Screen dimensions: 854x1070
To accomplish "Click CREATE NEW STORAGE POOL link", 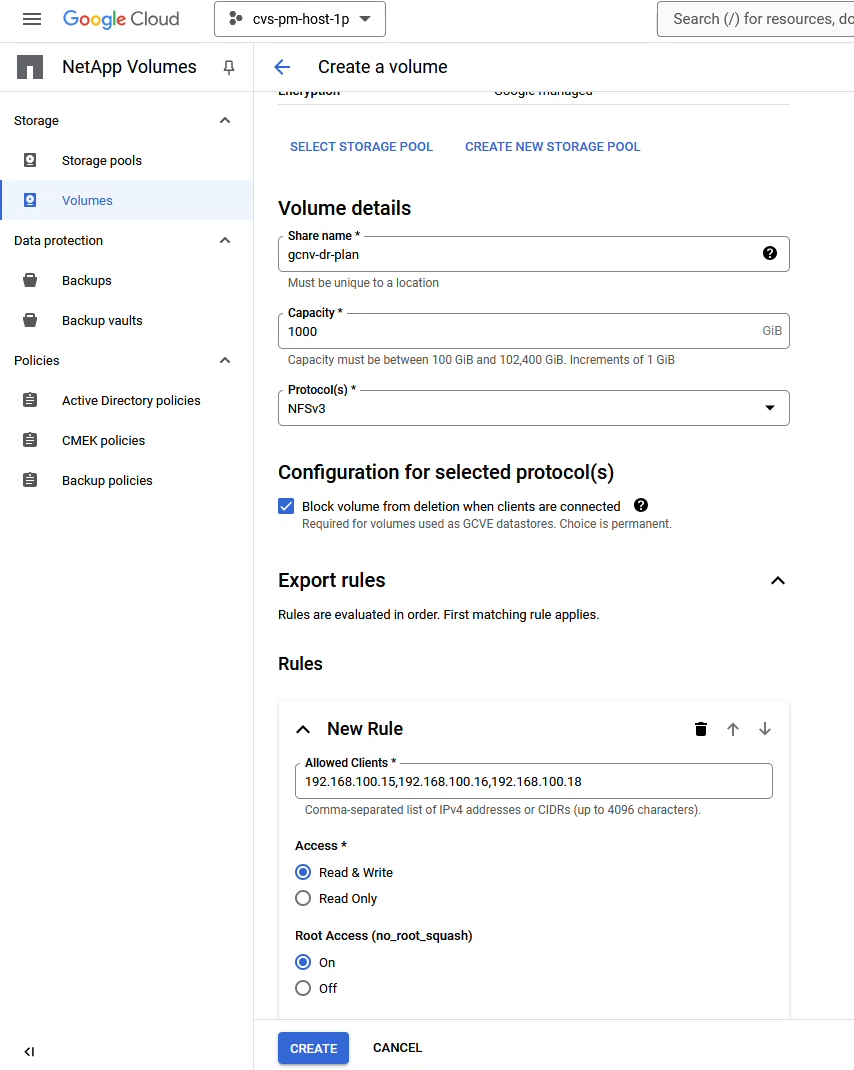I will tap(552, 146).
